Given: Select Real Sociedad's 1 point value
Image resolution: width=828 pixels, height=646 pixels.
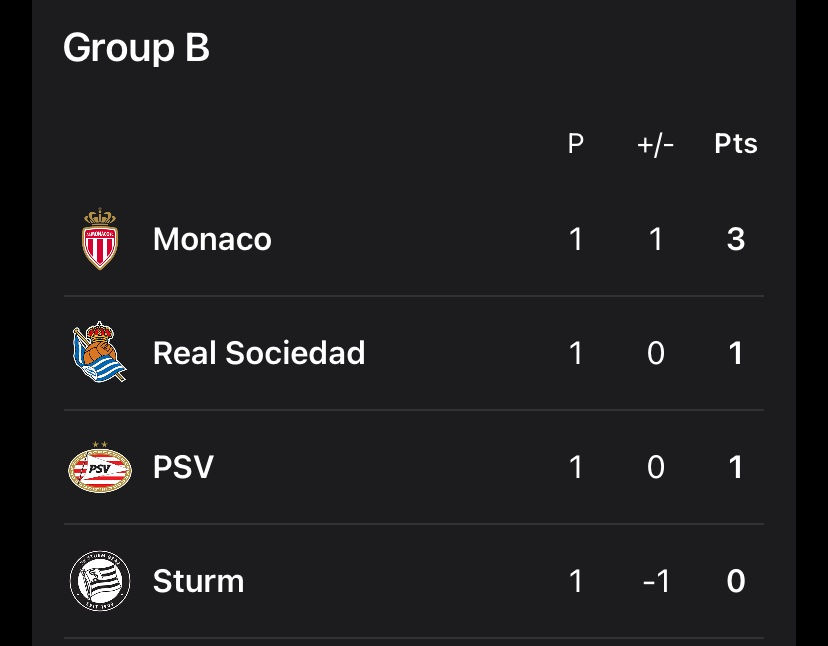Looking at the screenshot, I should tap(736, 353).
